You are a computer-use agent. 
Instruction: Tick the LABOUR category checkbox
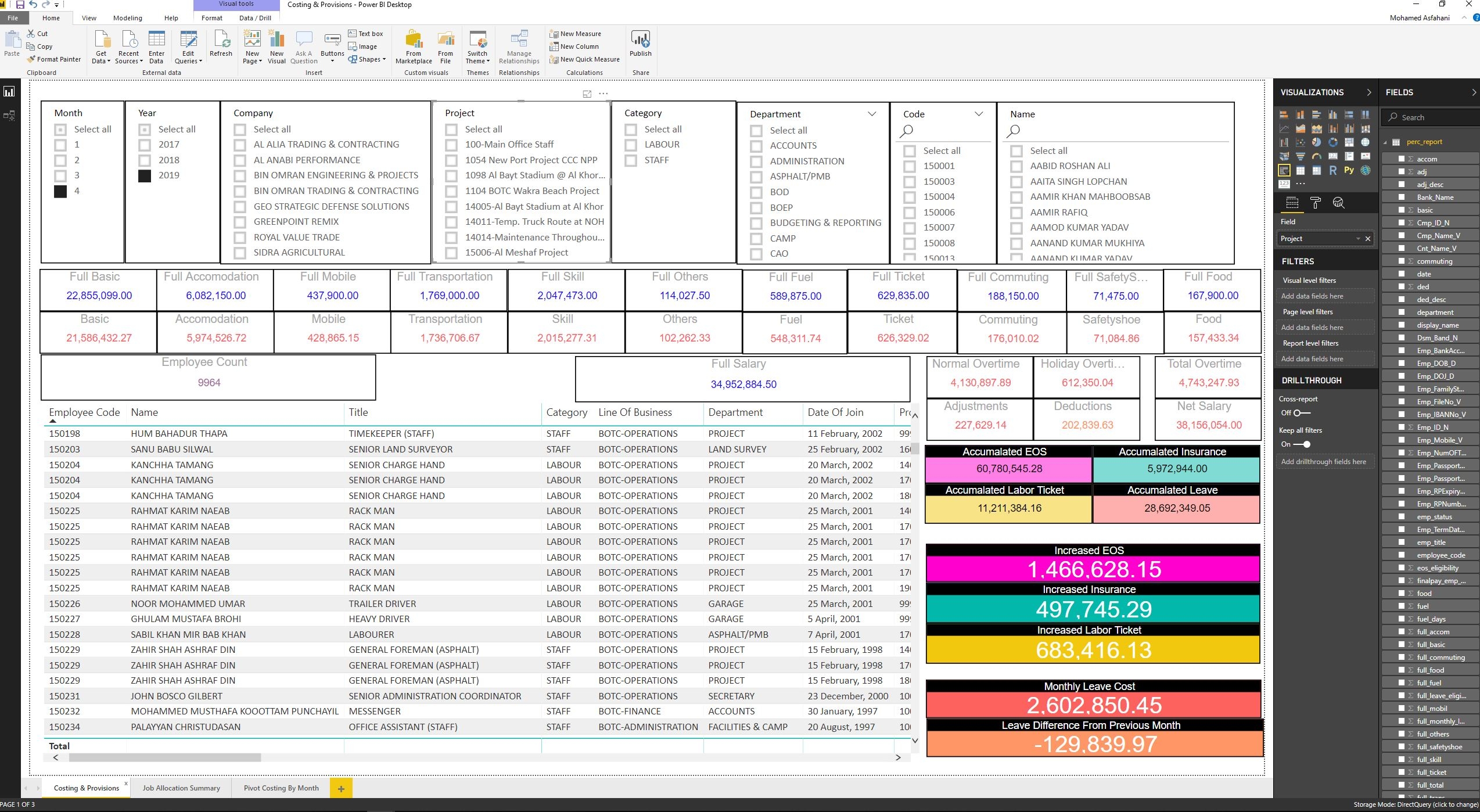631,145
